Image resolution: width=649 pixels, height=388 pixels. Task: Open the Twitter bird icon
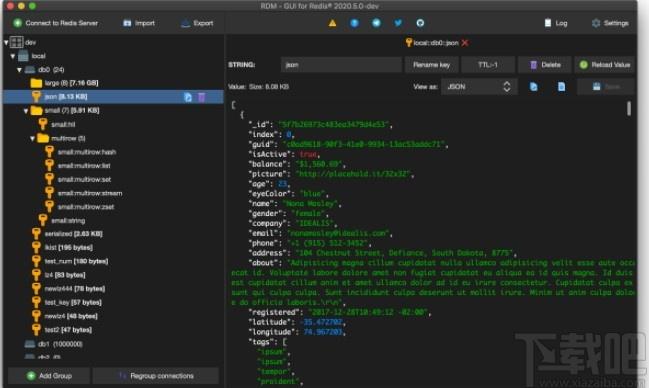click(398, 23)
